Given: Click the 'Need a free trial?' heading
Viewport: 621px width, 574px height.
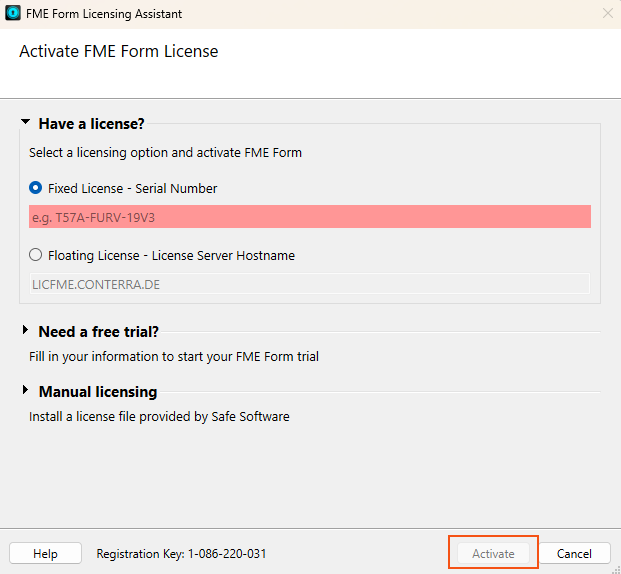Looking at the screenshot, I should click(x=99, y=332).
